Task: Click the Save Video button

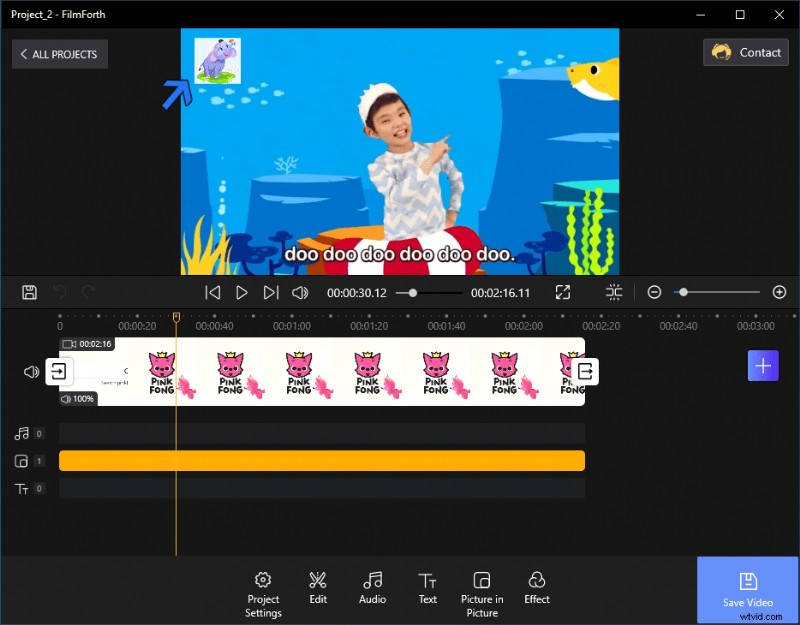Action: [x=747, y=590]
